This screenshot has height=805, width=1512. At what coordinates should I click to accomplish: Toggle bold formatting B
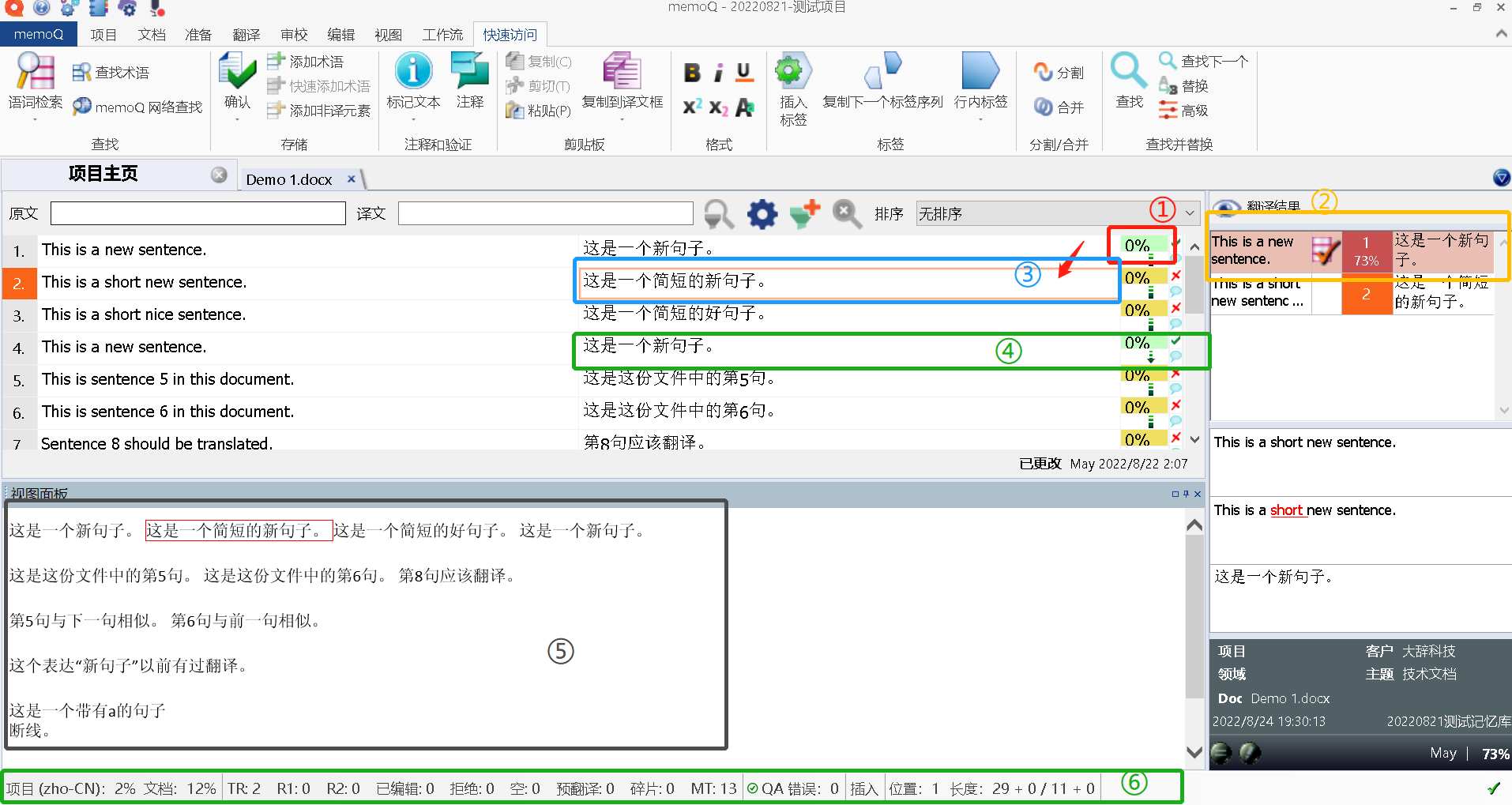pos(692,73)
